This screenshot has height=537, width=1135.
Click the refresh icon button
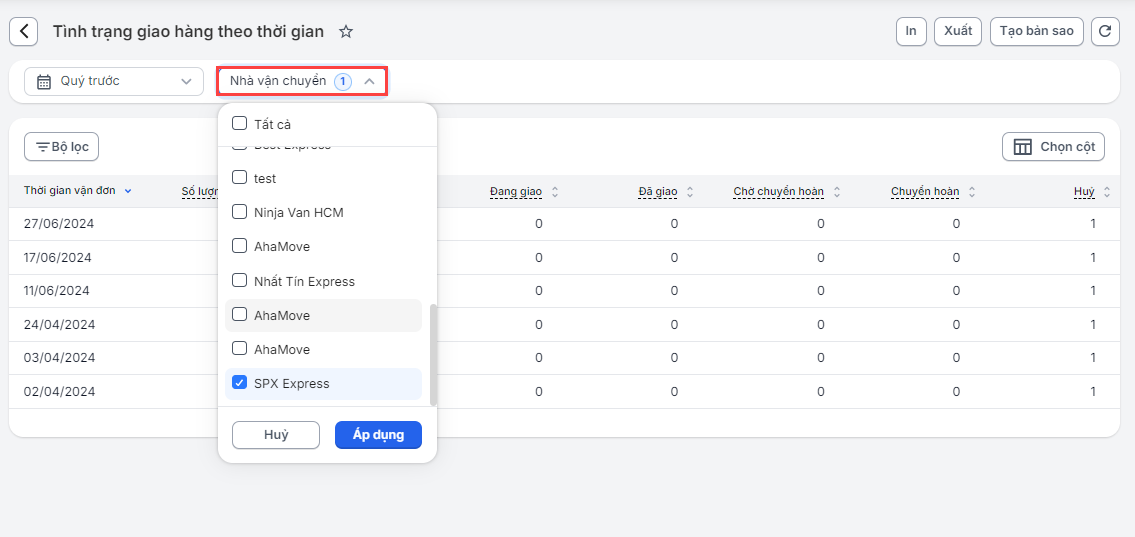click(x=1104, y=31)
